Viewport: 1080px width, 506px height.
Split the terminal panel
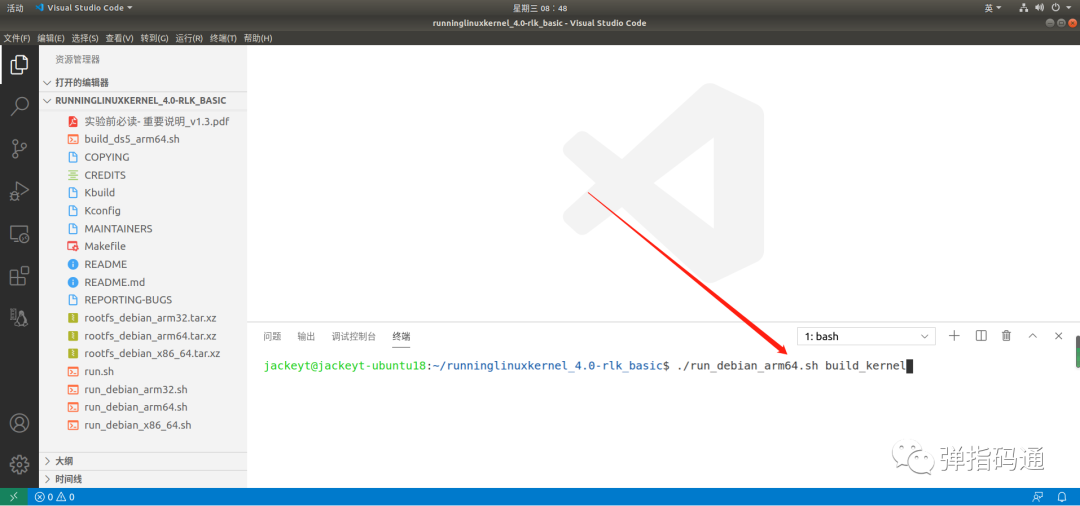[x=982, y=336]
